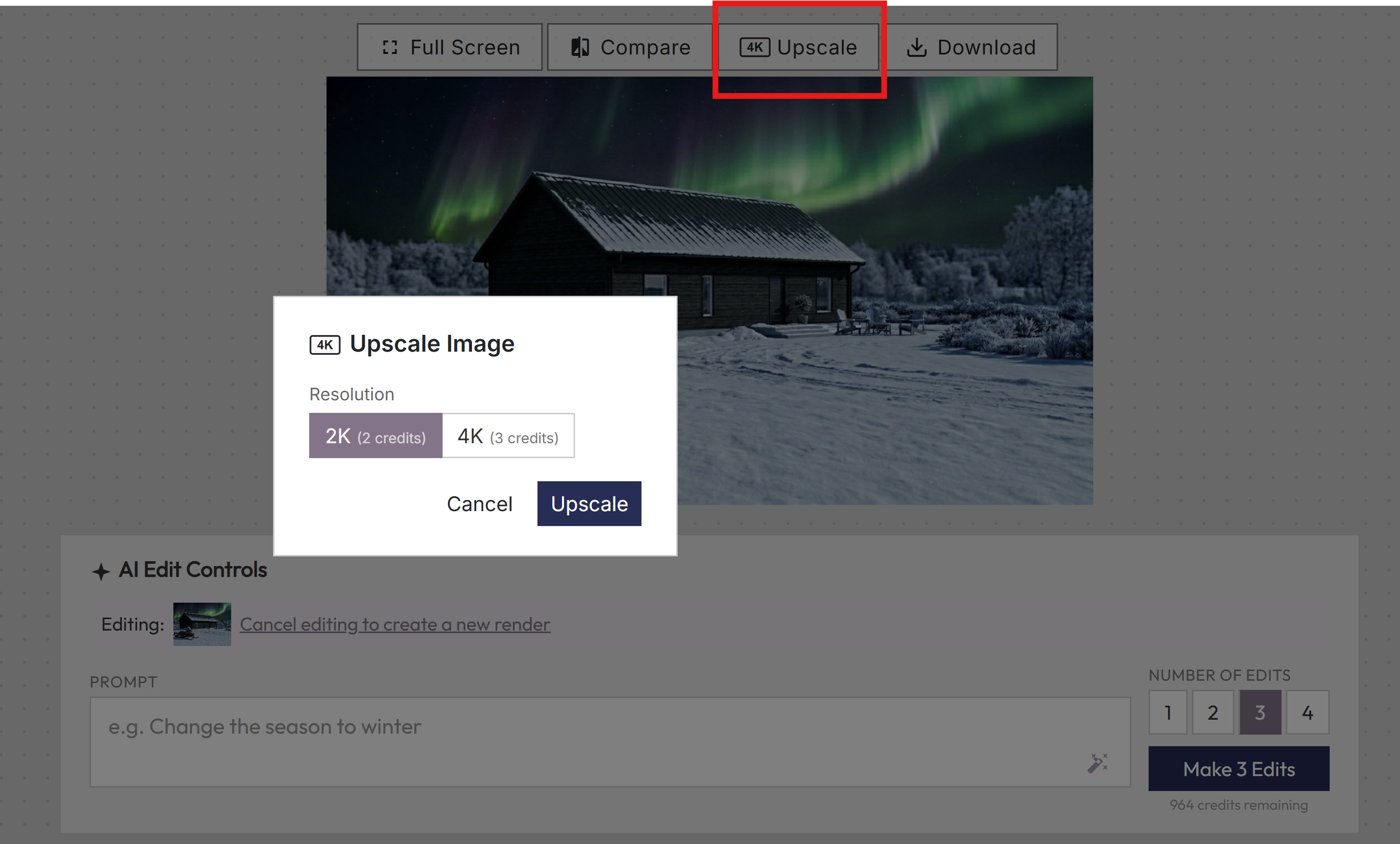Cancel the Upscale Image dialog
The image size is (1400, 844).
[x=480, y=504]
